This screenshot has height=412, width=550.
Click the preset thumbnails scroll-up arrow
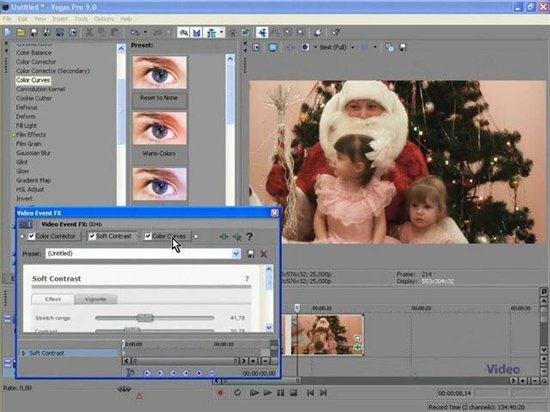point(230,59)
